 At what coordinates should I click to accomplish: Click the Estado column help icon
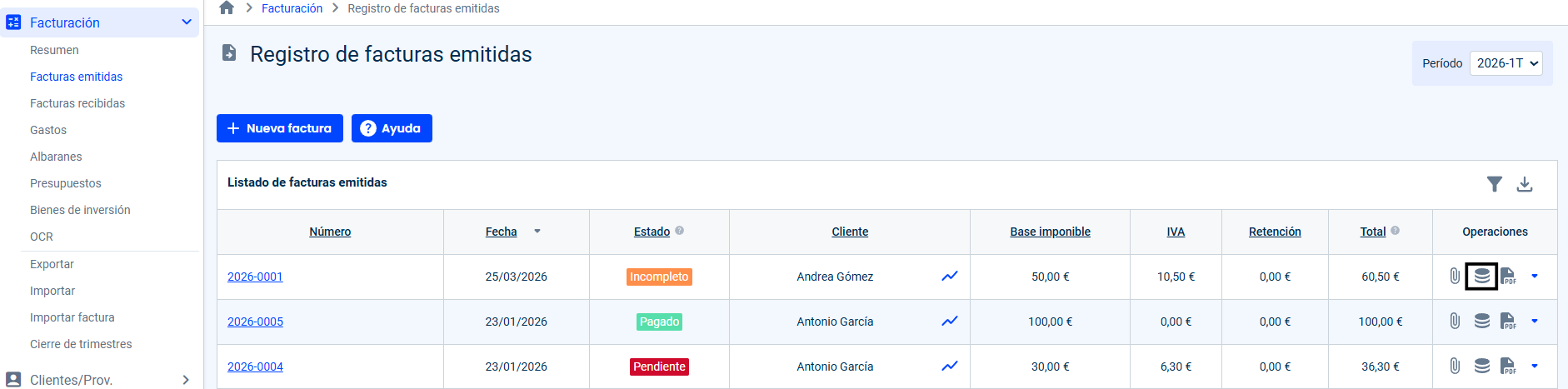(680, 231)
